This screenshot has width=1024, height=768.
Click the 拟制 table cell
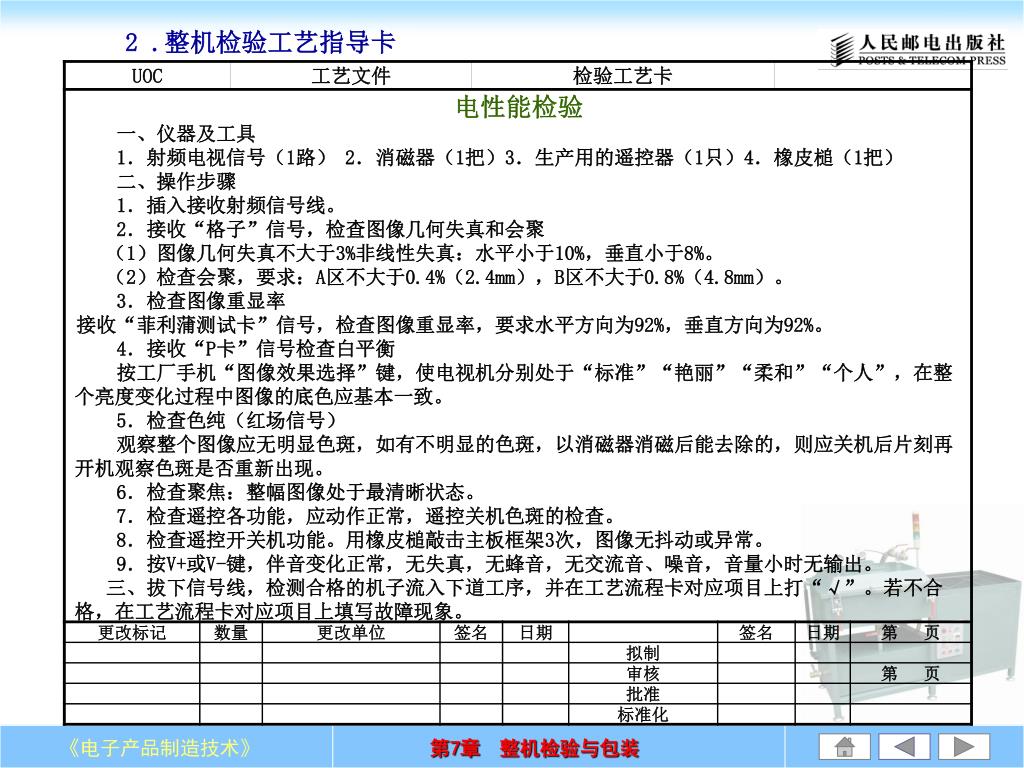coord(643,653)
